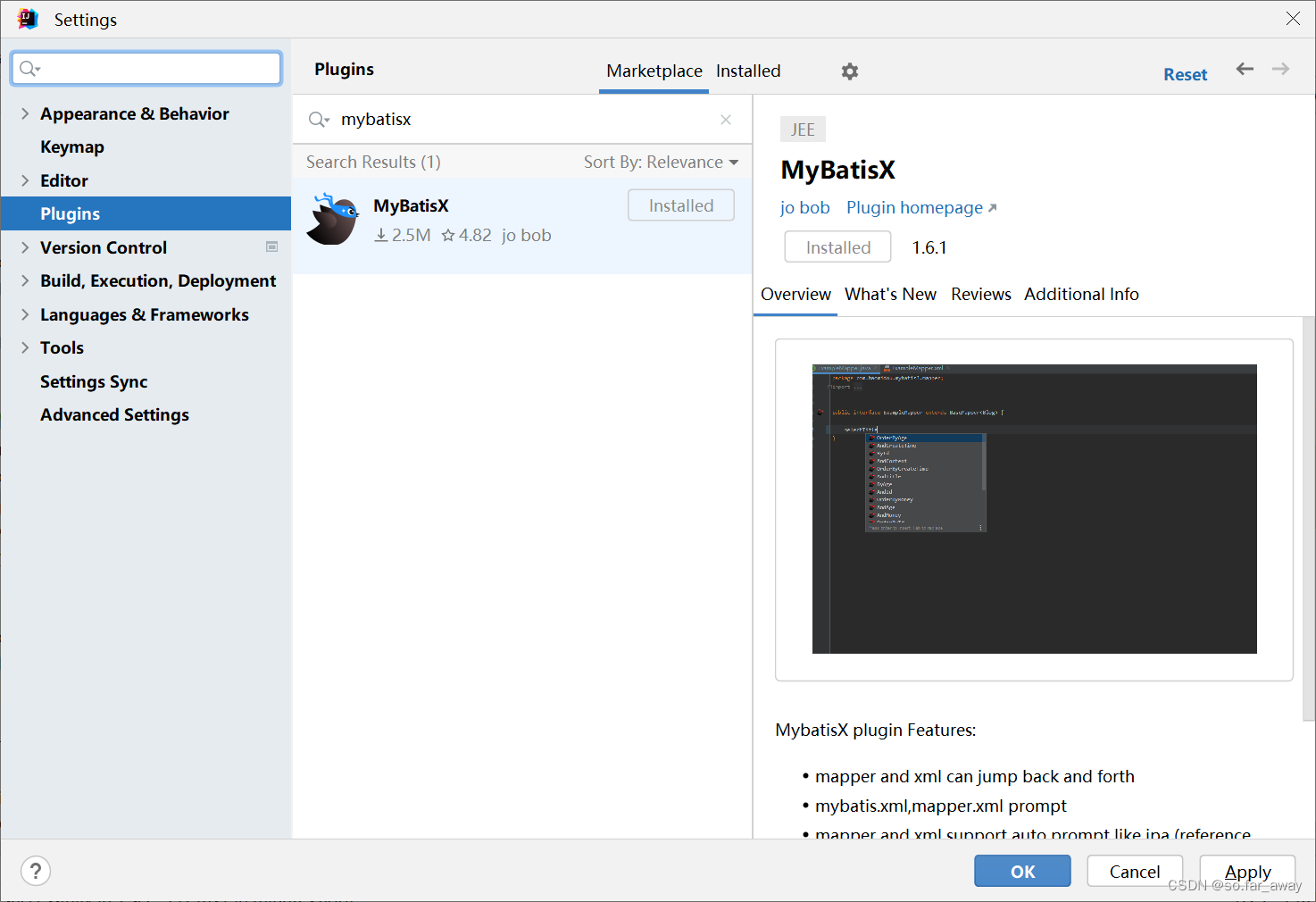The image size is (1316, 902).
Task: Click Installed button beside version 1.6.1
Action: pyautogui.click(x=837, y=246)
